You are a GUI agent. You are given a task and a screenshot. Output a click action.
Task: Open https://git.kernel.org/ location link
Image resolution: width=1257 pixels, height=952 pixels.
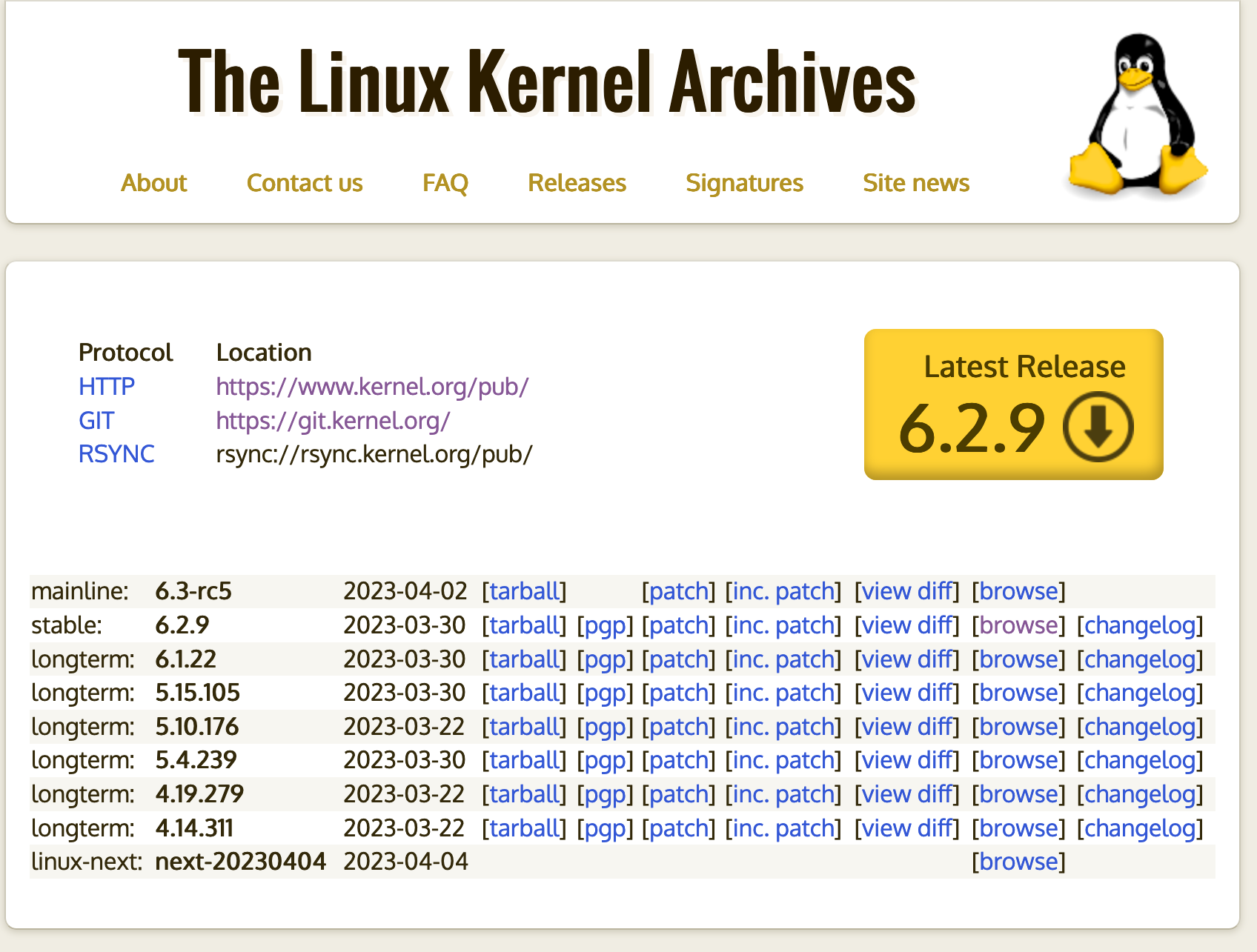click(x=334, y=421)
